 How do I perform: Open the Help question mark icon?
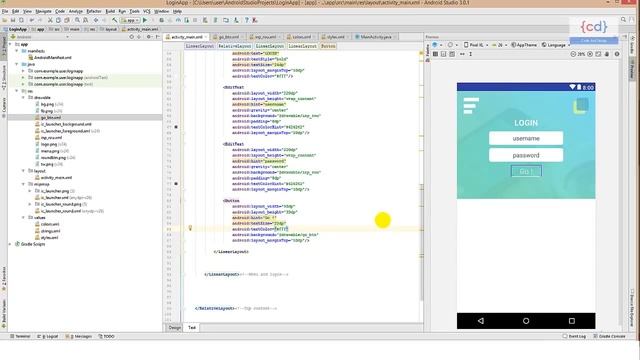(247, 20)
